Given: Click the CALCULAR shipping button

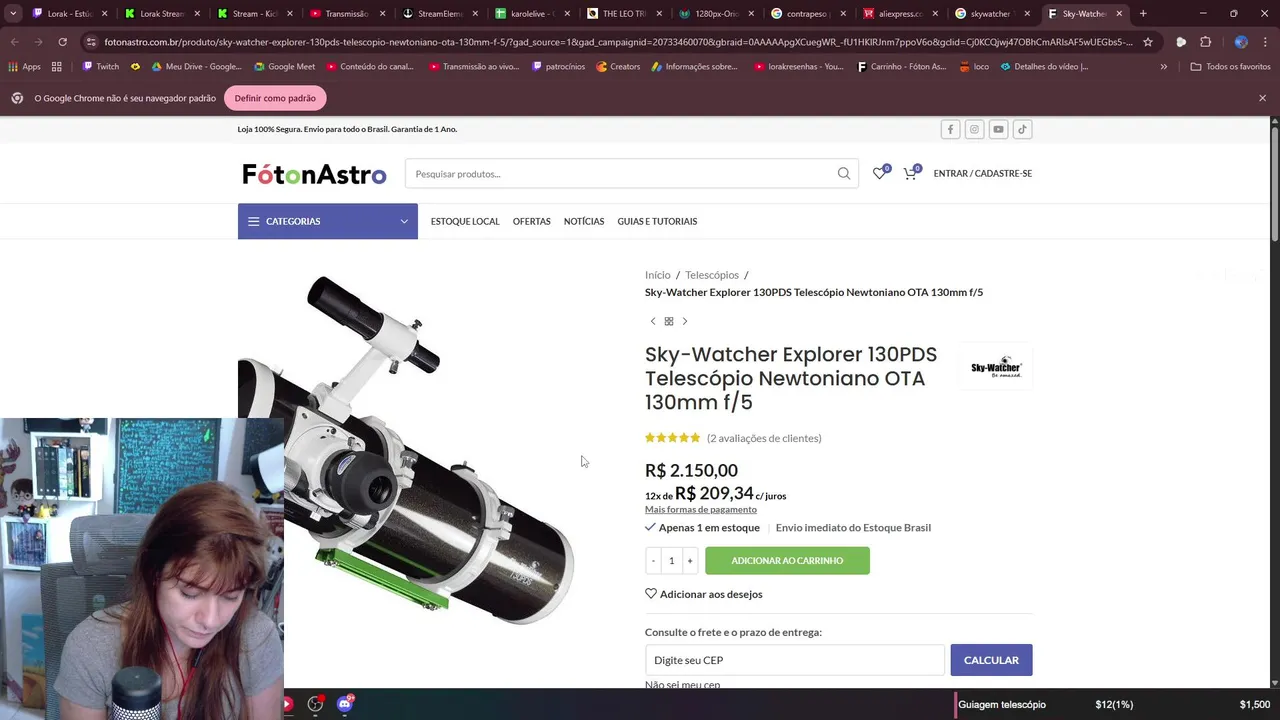Looking at the screenshot, I should tap(991, 660).
